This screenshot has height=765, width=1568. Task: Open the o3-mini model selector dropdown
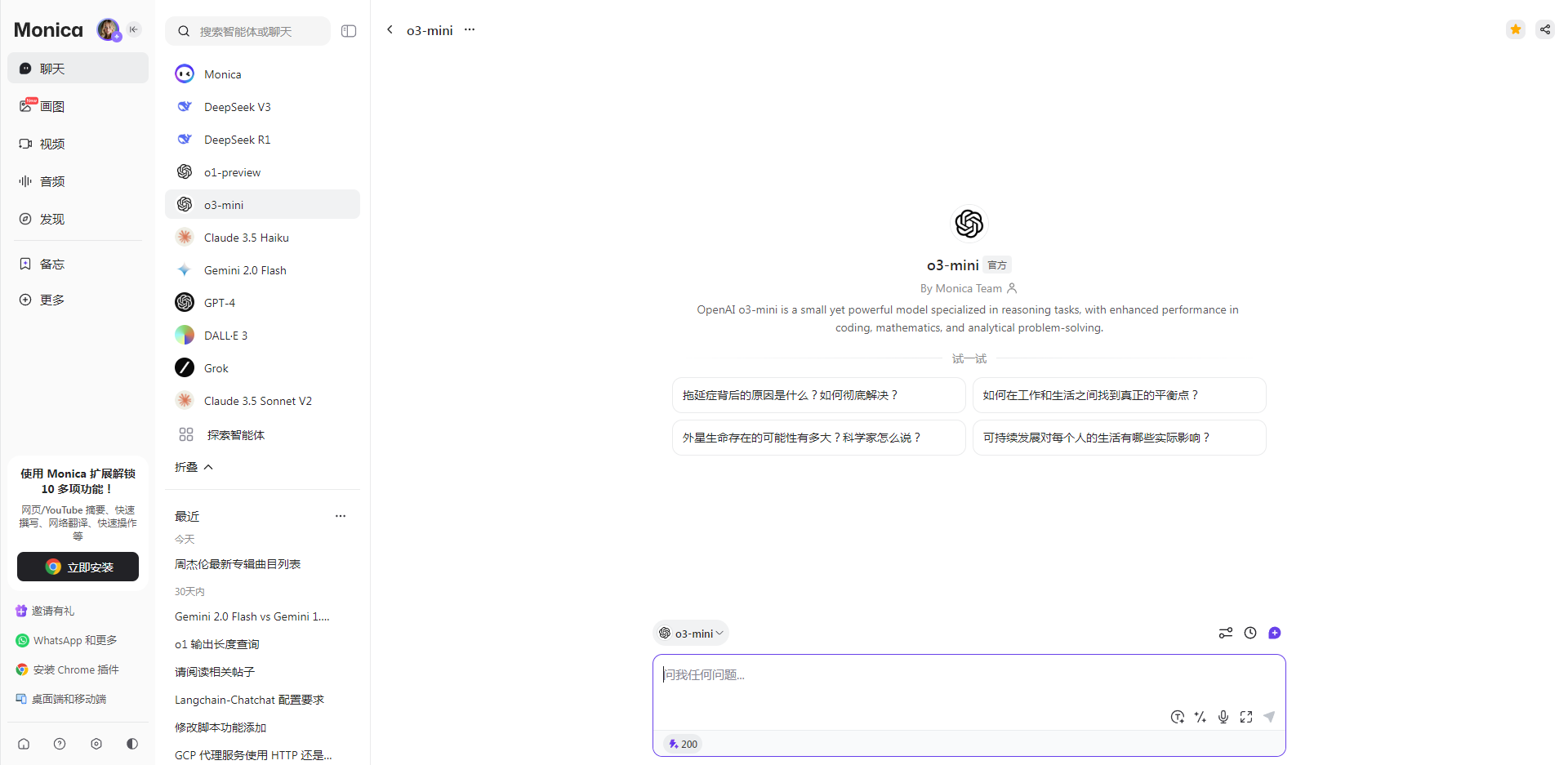[x=691, y=634]
